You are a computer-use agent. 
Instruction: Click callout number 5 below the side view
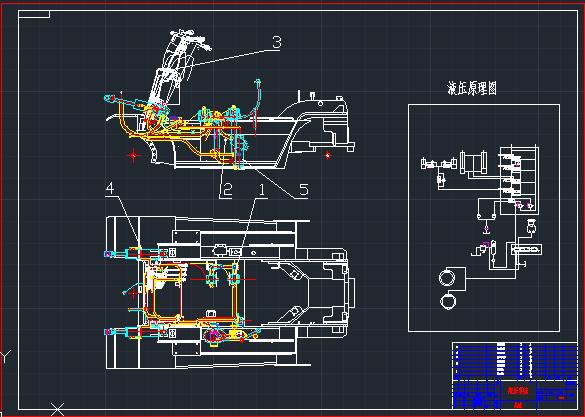[x=304, y=190]
